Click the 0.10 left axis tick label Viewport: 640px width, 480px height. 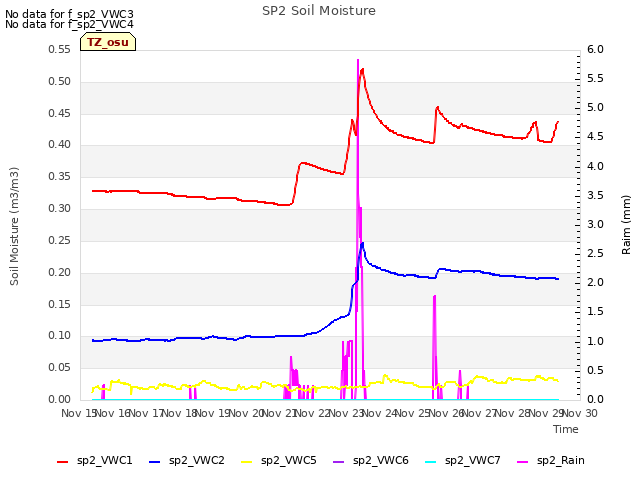[60, 336]
